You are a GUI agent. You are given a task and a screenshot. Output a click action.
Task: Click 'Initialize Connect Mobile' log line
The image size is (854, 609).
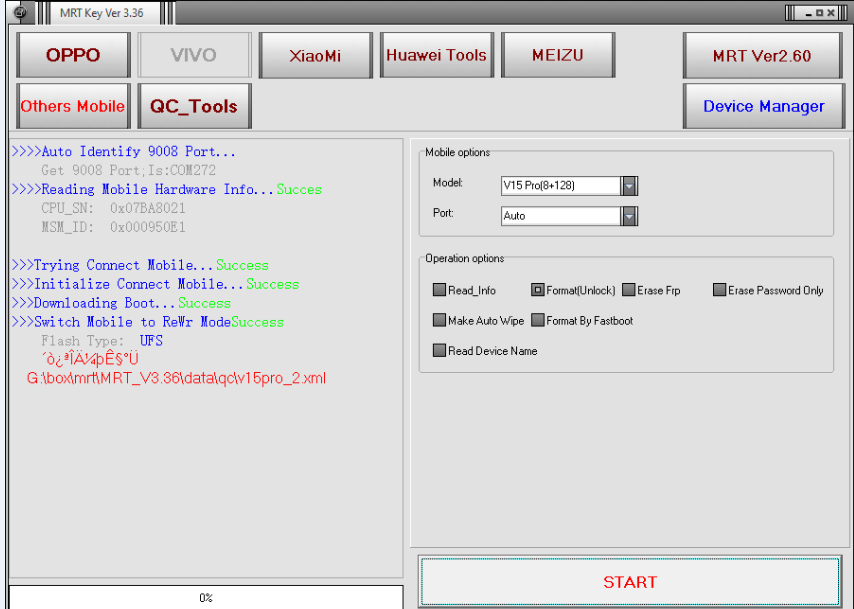[x=155, y=284]
